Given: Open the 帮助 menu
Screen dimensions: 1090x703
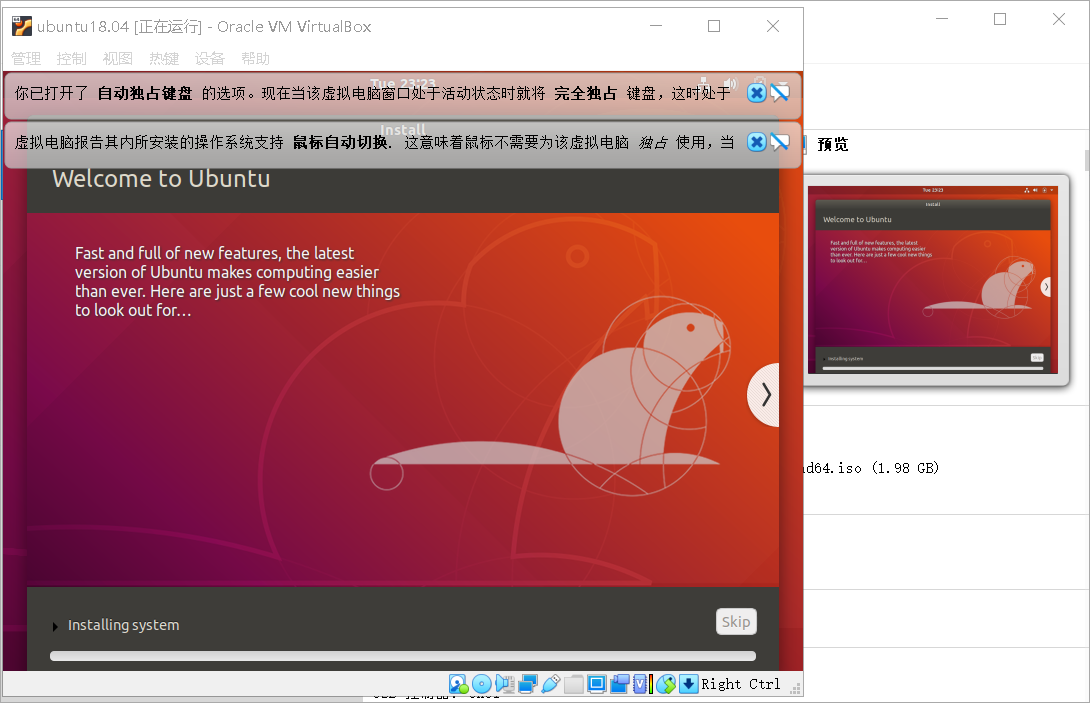Looking at the screenshot, I should click(256, 58).
